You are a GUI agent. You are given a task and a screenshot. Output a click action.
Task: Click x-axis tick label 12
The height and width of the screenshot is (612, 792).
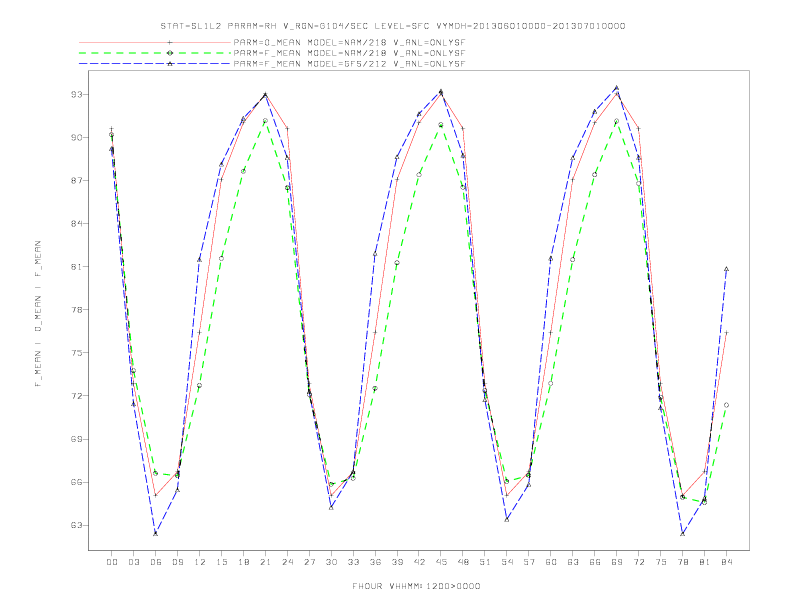click(200, 562)
